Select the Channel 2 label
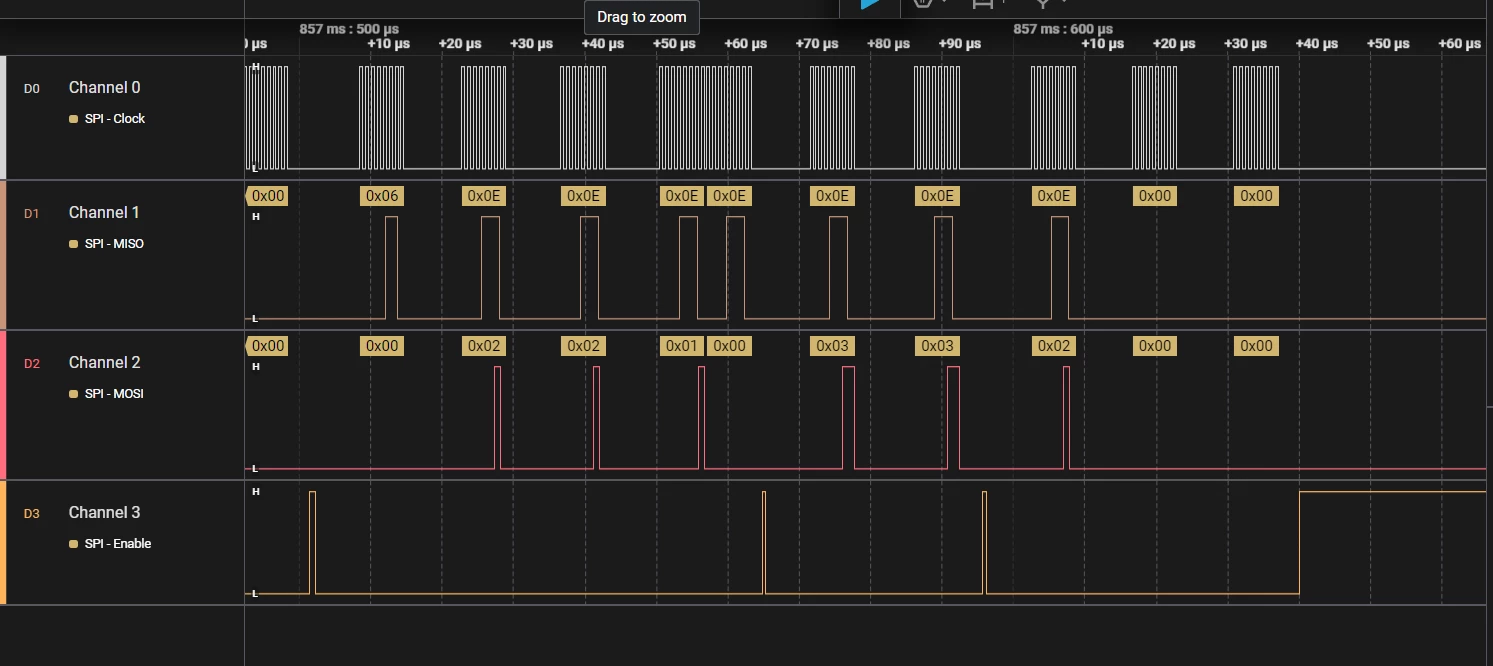This screenshot has width=1493, height=666. (x=104, y=363)
